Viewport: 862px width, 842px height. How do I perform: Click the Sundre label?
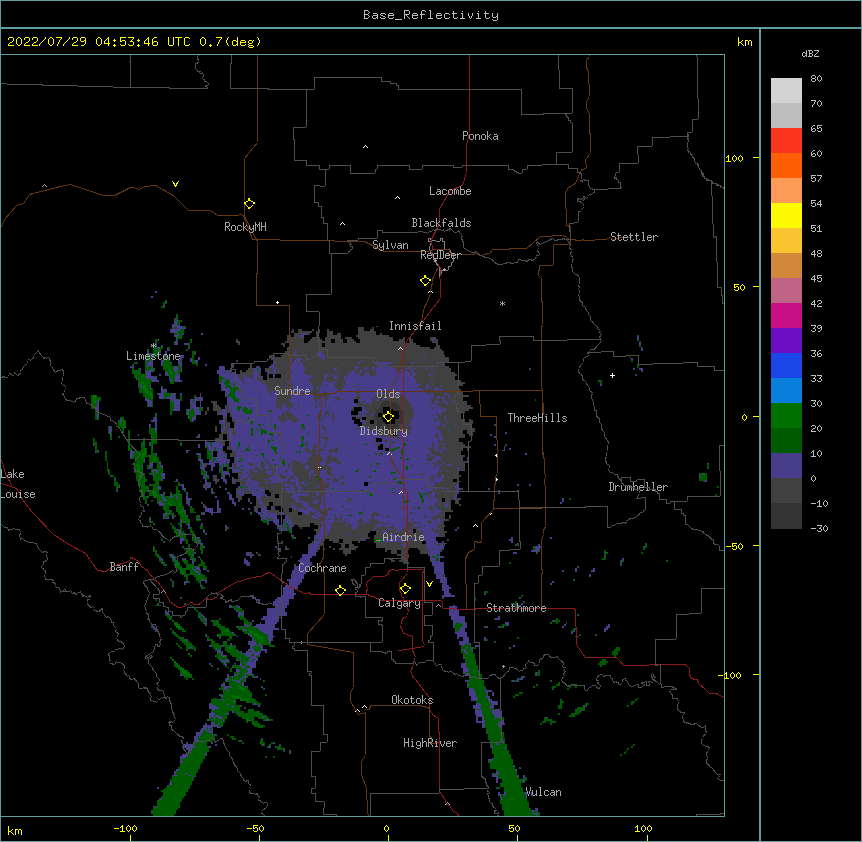tap(292, 391)
